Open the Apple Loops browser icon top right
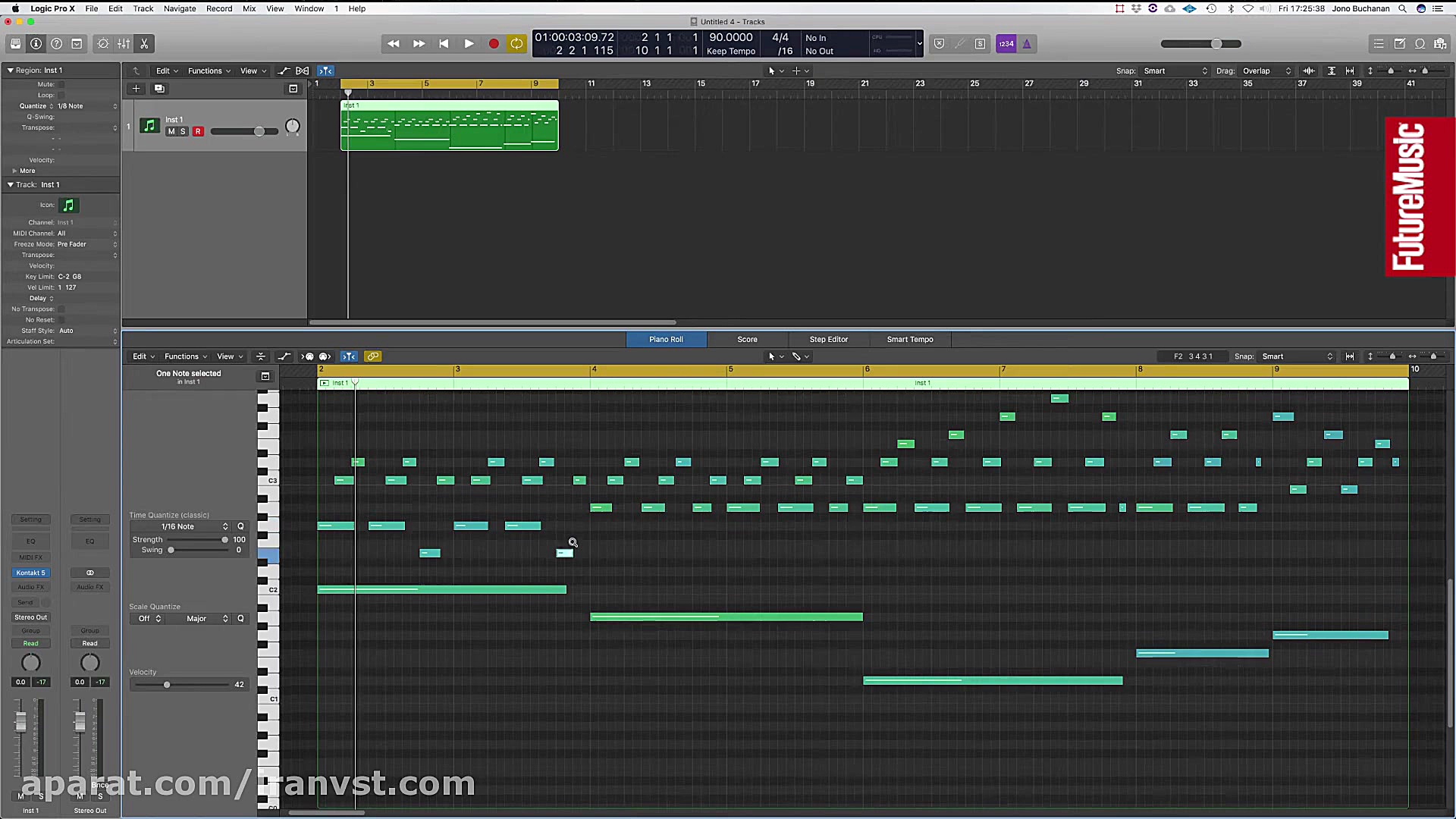Screen dimensions: 1456x819 click(1419, 43)
